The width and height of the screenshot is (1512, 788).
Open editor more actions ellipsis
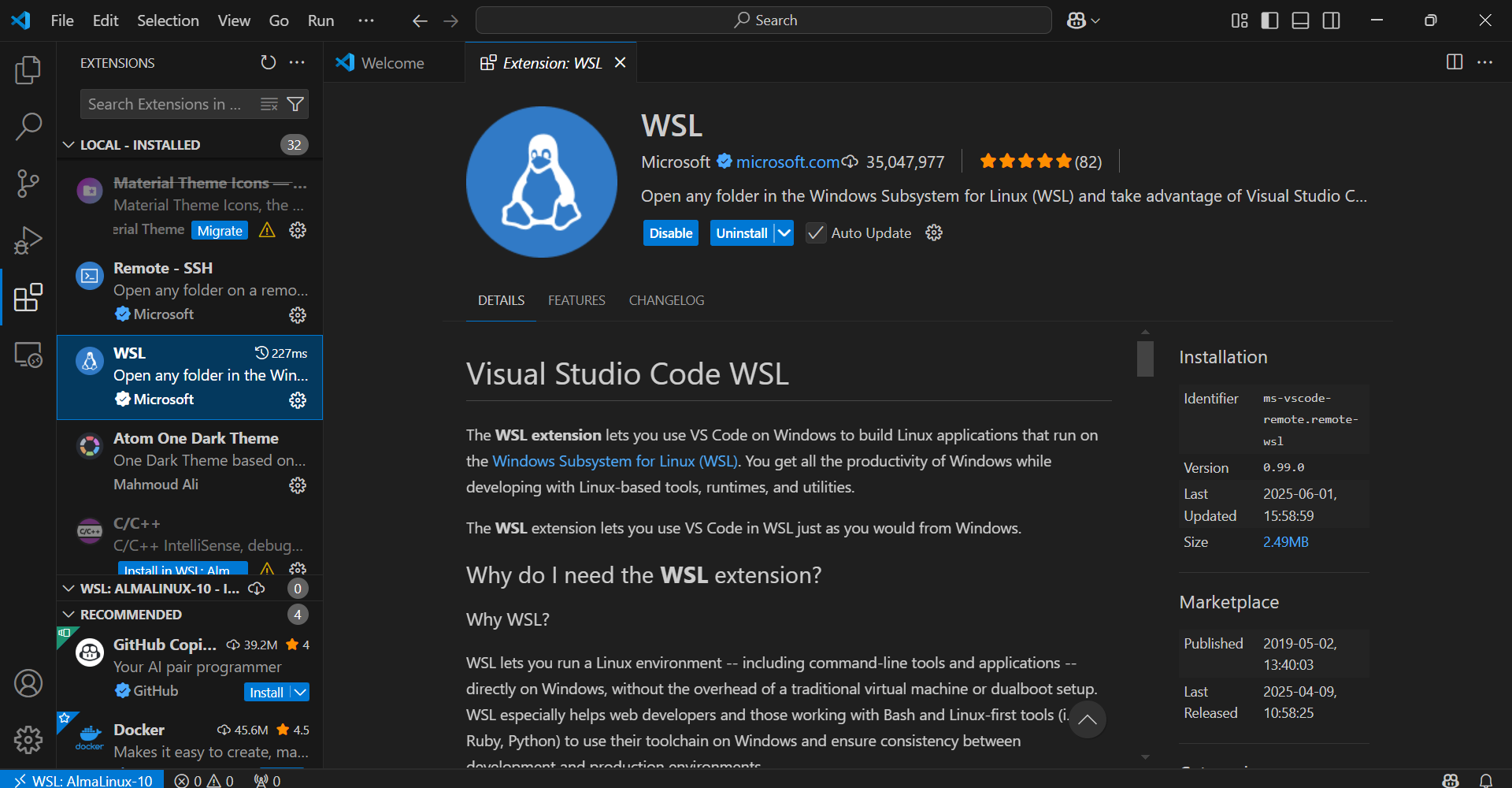click(1485, 62)
